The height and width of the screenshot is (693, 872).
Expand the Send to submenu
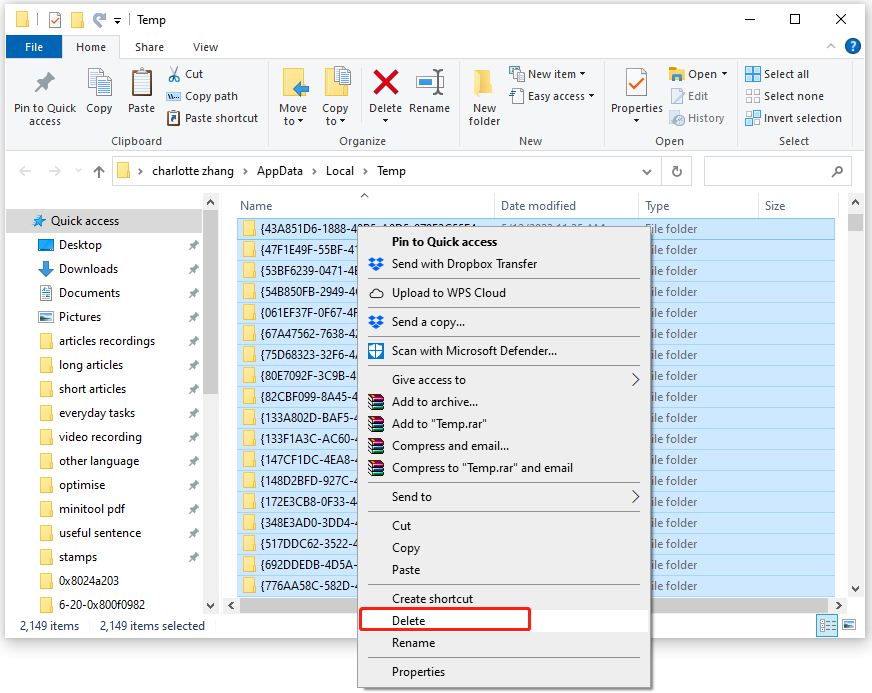pyautogui.click(x=503, y=497)
